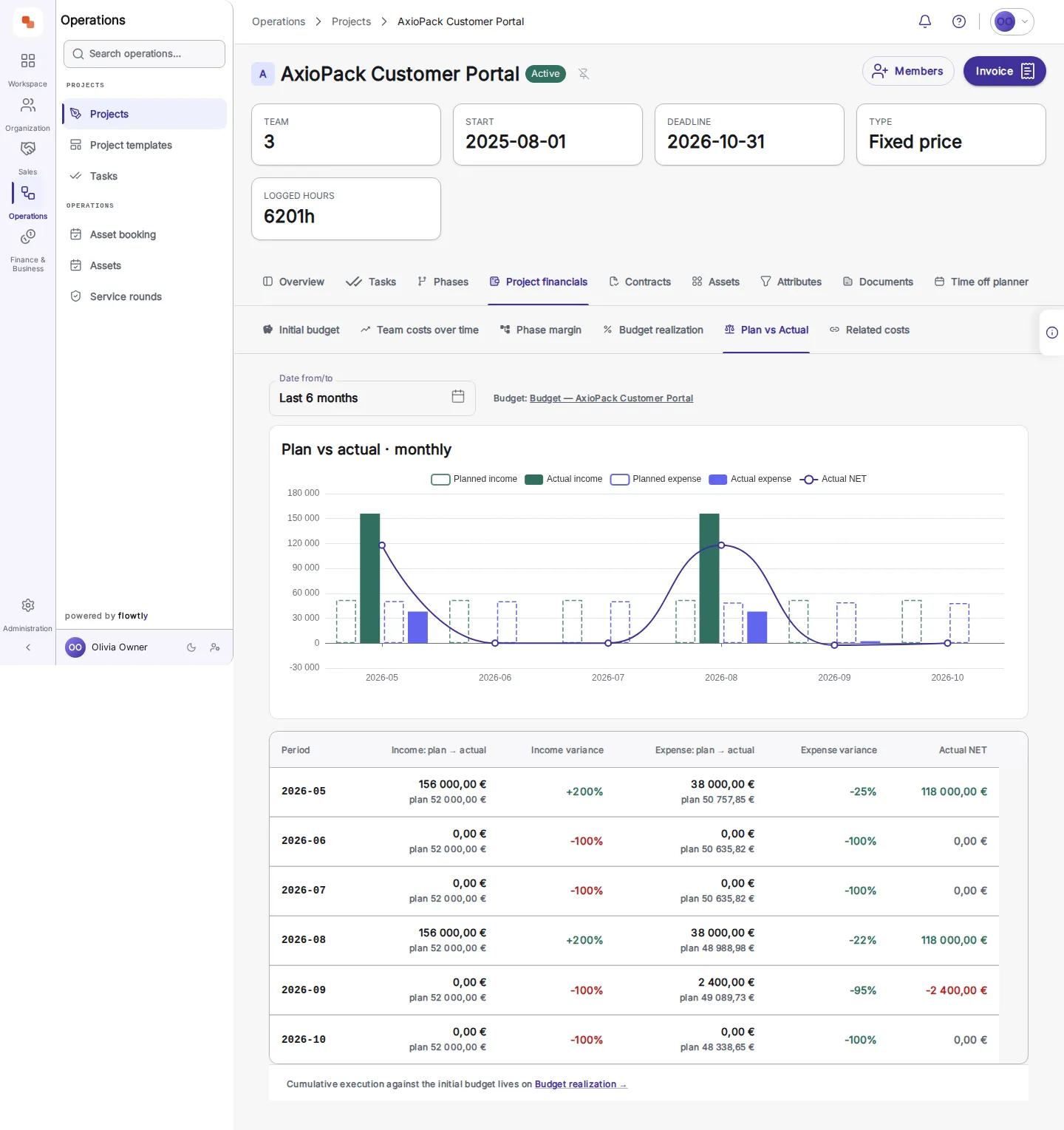Toggle Actual expense legend series
1064x1130 pixels.
click(x=750, y=479)
